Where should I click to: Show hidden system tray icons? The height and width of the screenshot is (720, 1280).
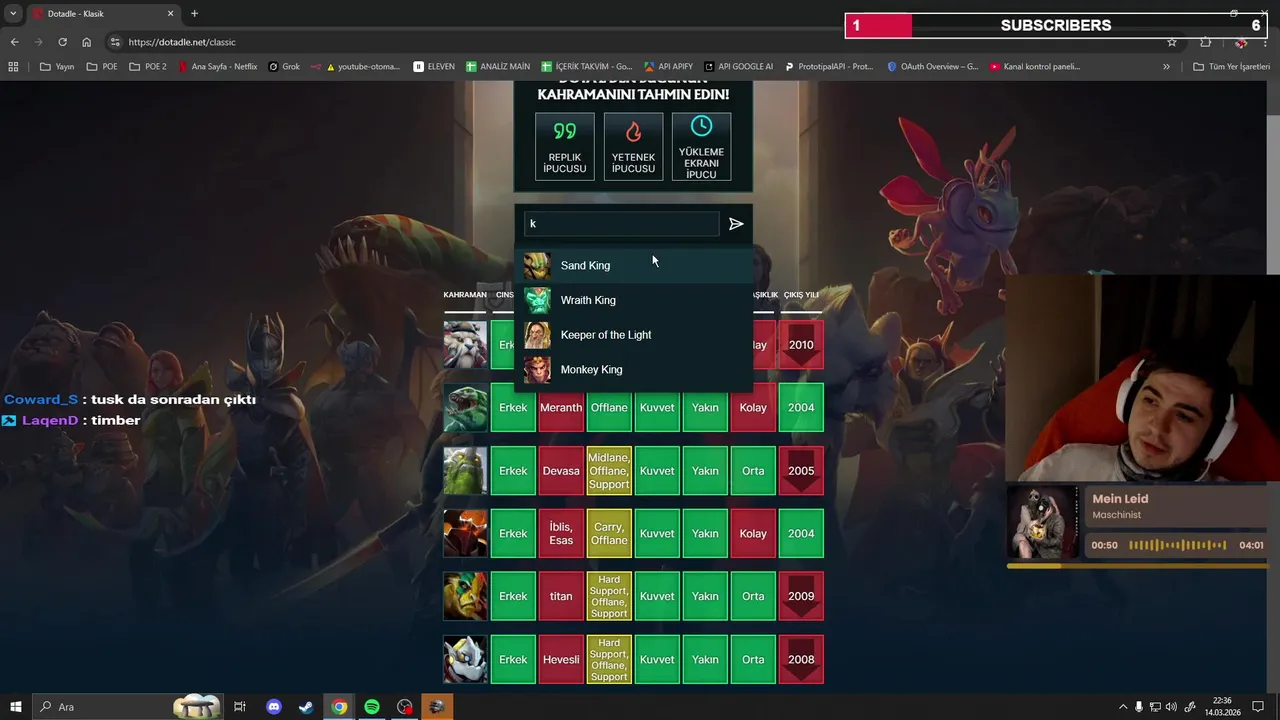(x=1123, y=707)
